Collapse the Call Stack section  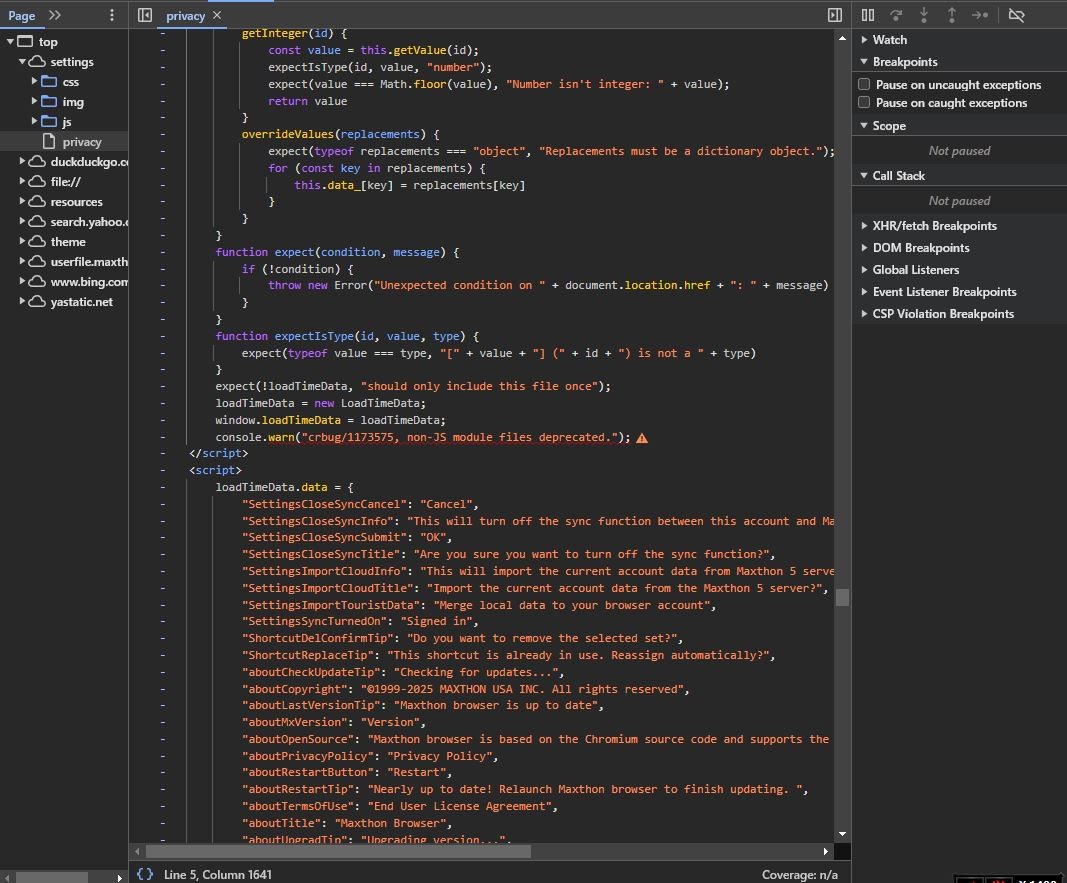[x=864, y=176]
